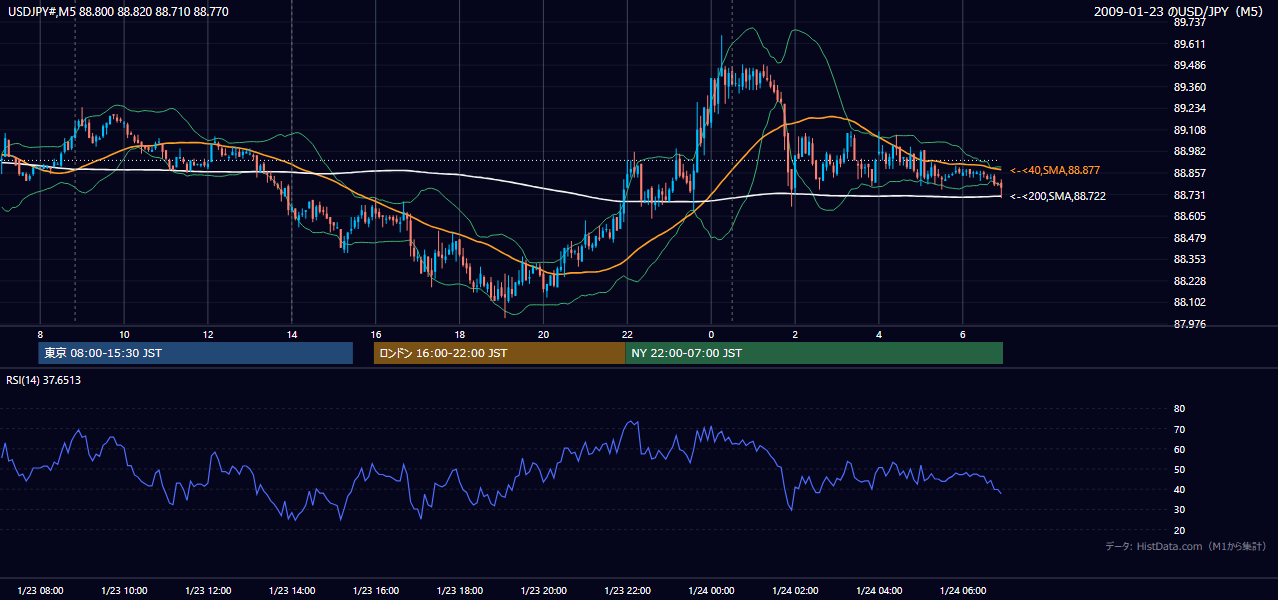Click the RSI axis value 70
The image size is (1278, 600).
tap(1179, 429)
